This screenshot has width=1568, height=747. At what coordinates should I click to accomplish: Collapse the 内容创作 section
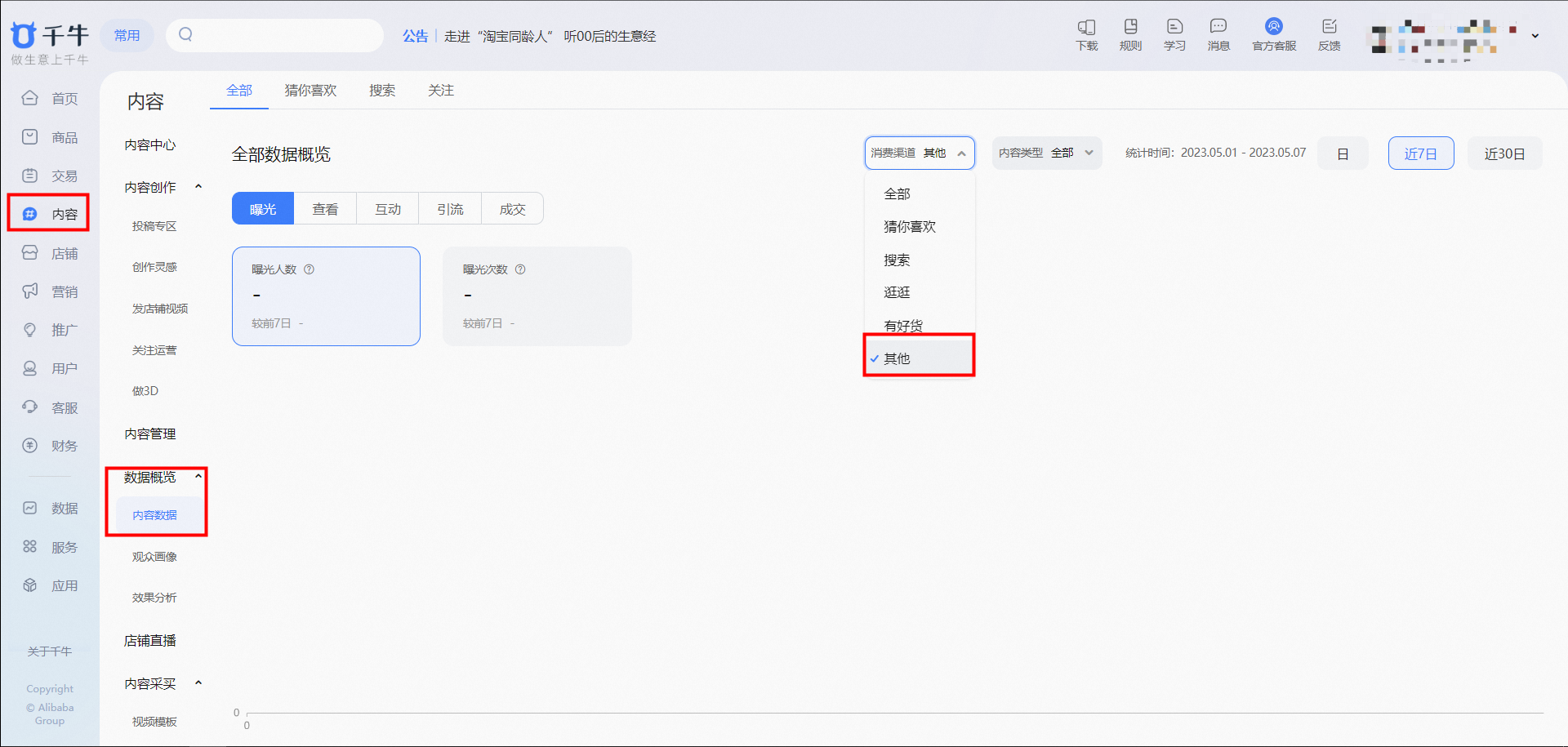point(198,187)
